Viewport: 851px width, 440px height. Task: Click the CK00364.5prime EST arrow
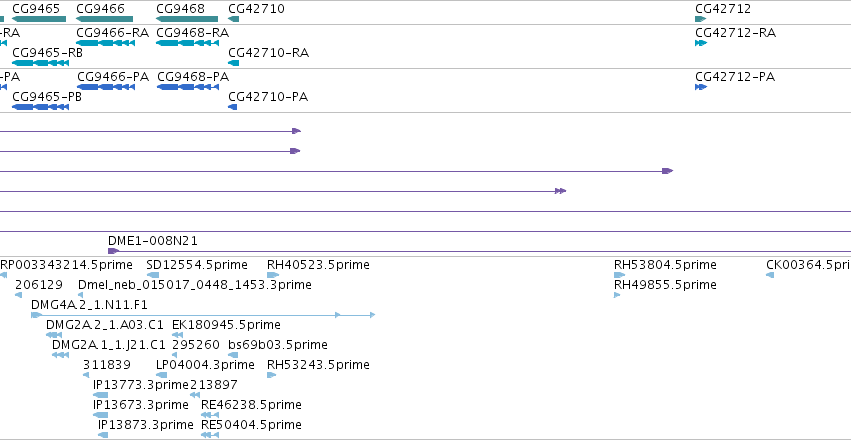[x=770, y=275]
